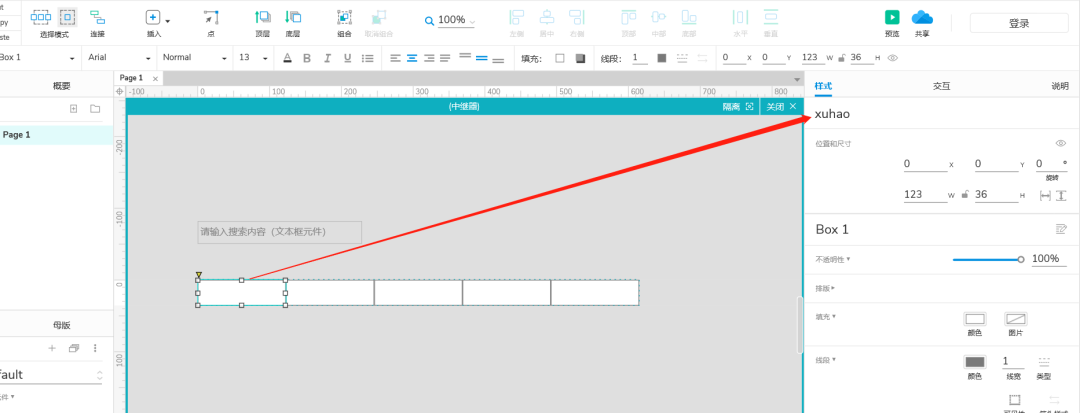
Task: Open the 插入 dropdown arrow
Action: pos(167,21)
